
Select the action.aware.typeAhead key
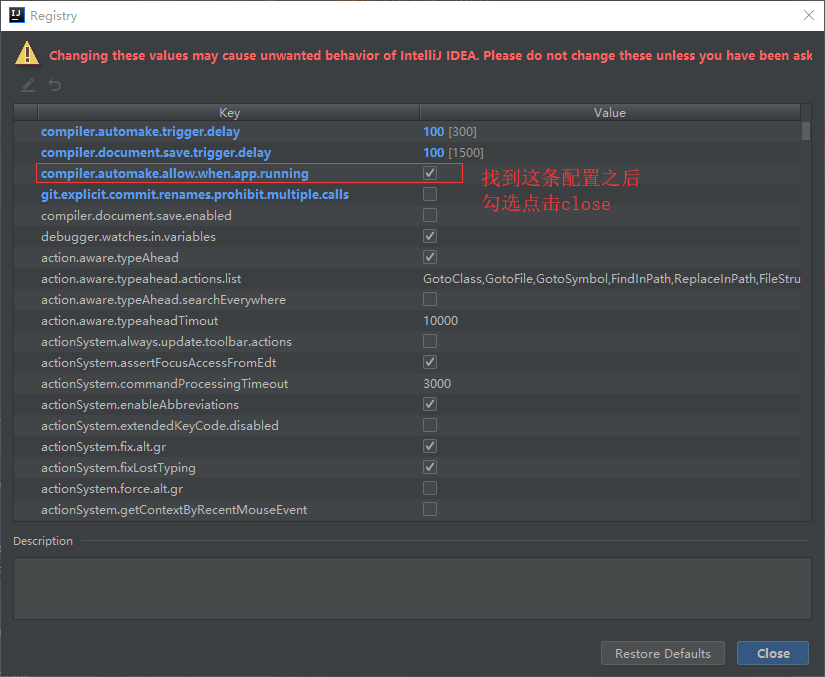[110, 258]
